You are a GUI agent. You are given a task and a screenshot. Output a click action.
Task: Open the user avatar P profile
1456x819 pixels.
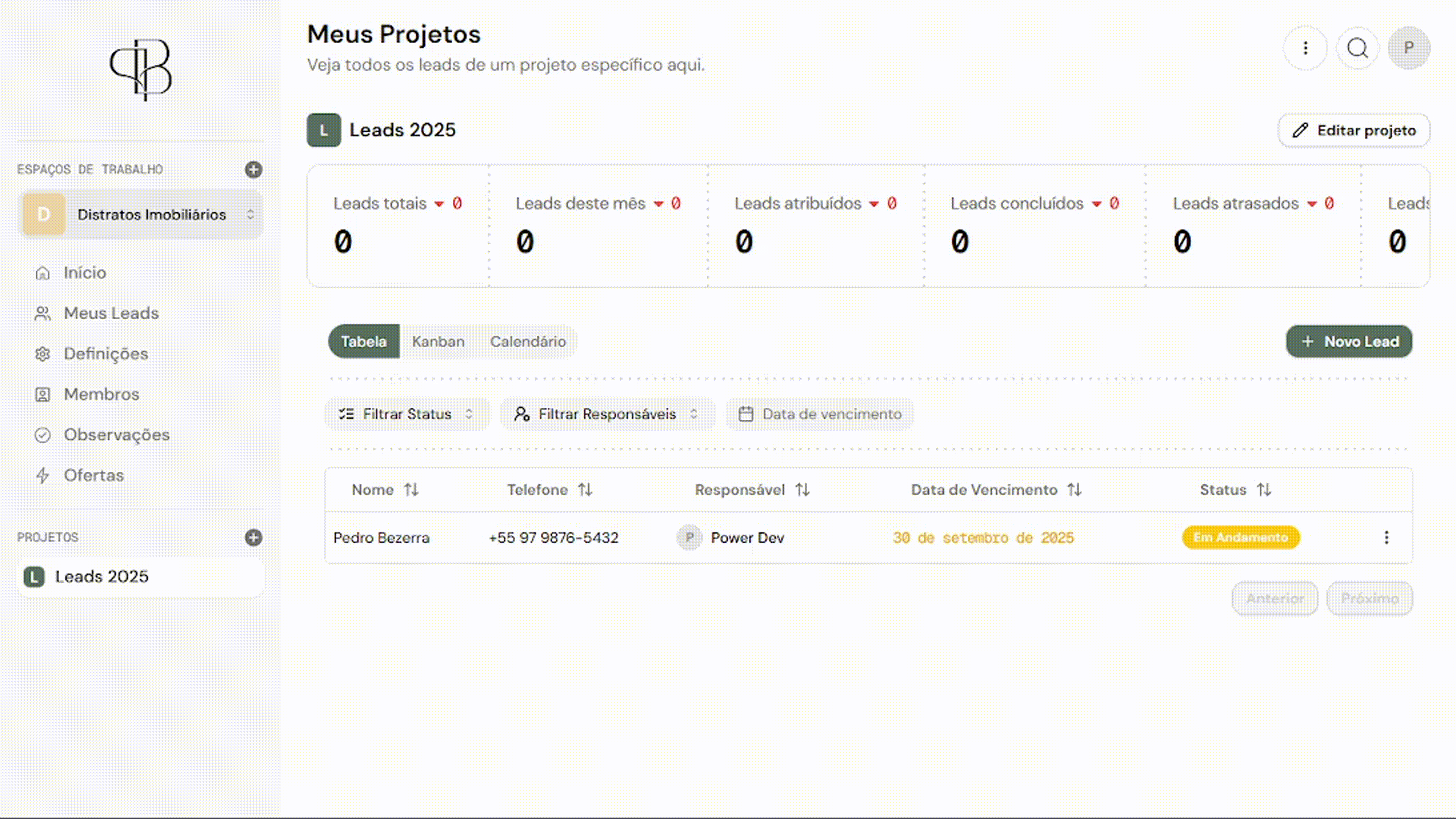[x=1409, y=48]
